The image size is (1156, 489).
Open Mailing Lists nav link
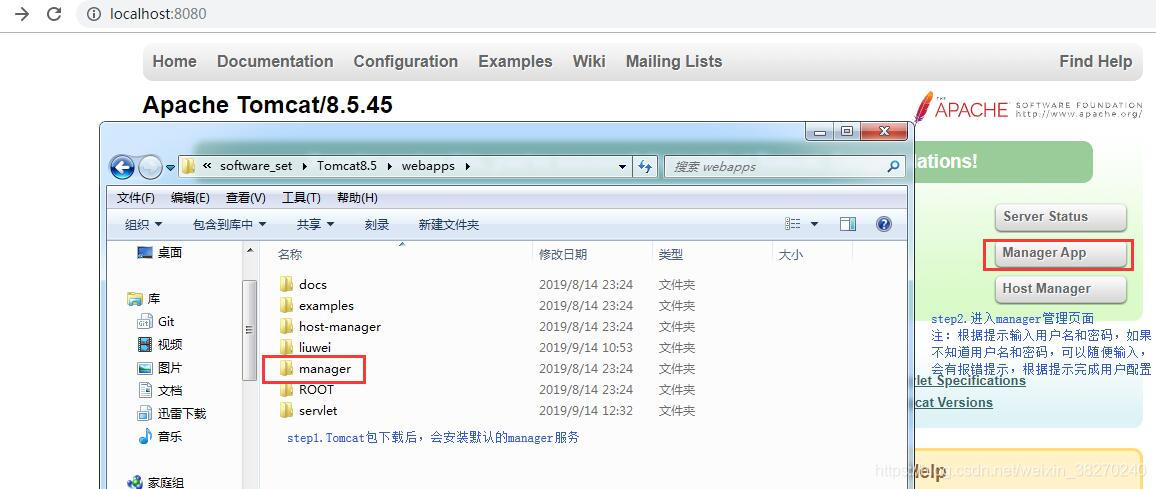pyautogui.click(x=674, y=61)
